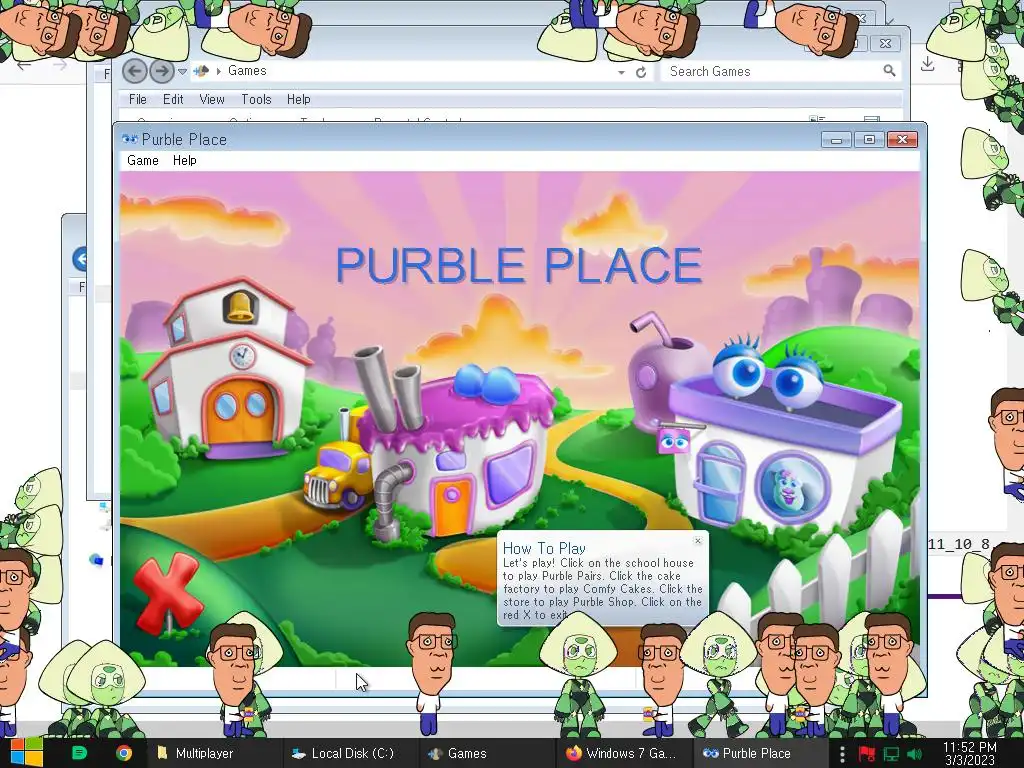Switch to Games taskbar button
The height and width of the screenshot is (768, 1024).
coord(485,753)
